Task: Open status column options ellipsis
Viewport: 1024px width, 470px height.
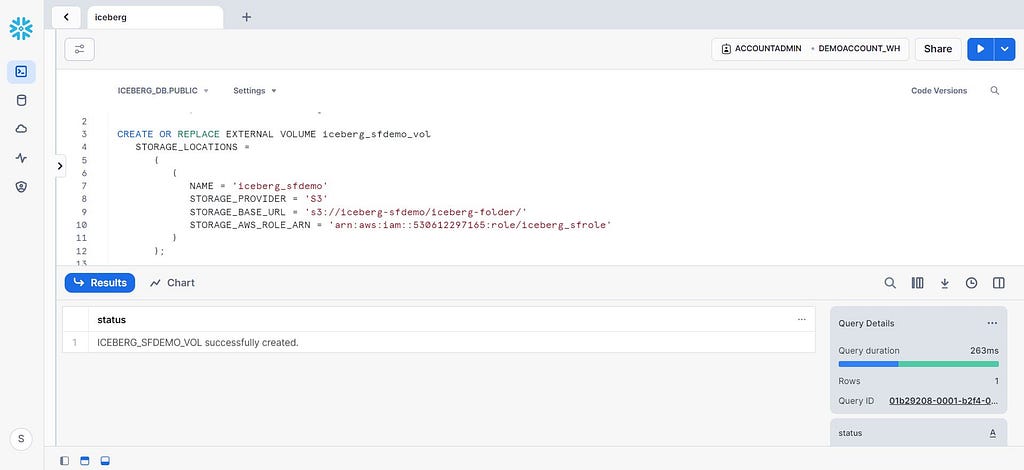Action: point(802,319)
